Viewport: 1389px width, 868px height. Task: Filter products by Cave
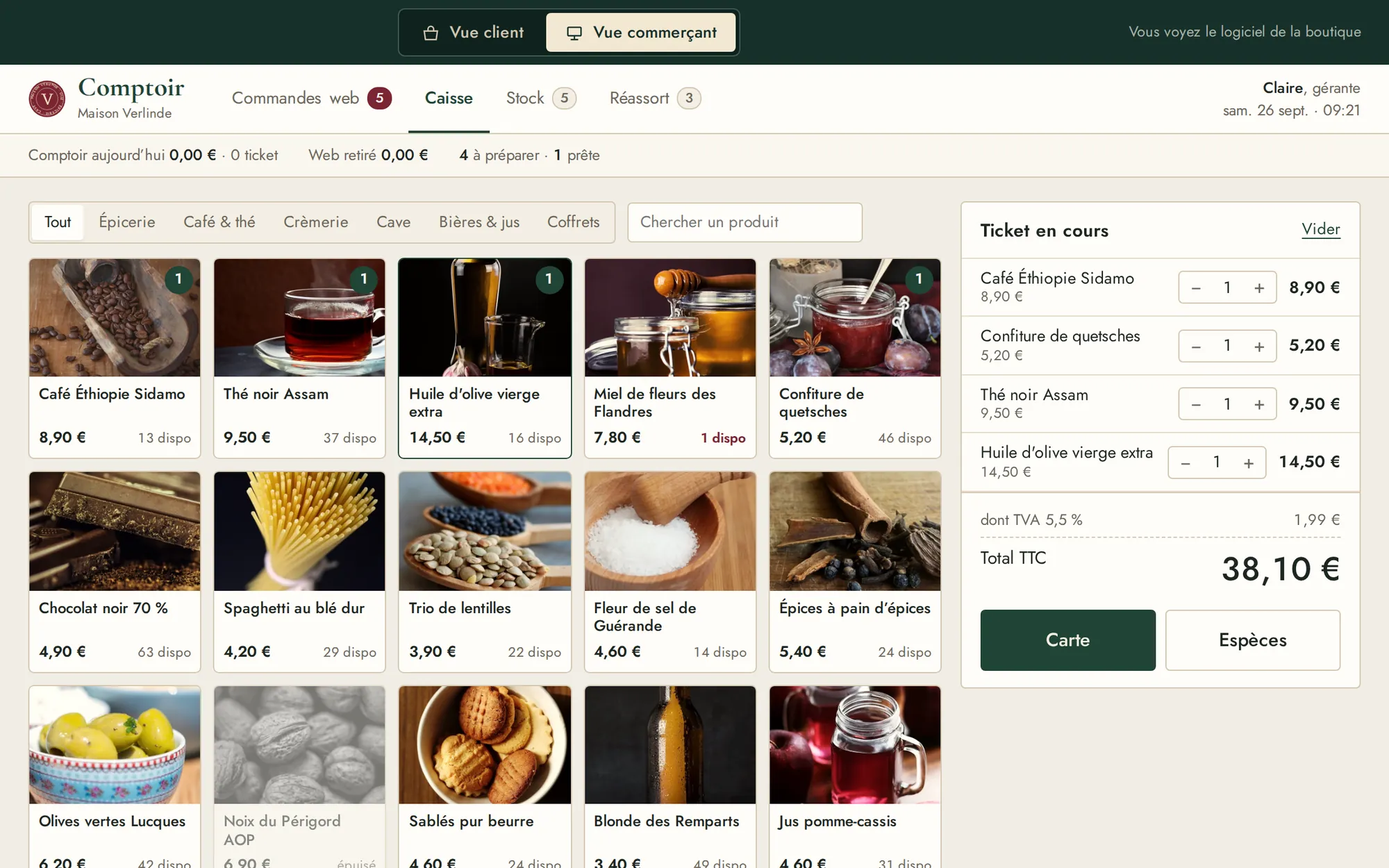[394, 222]
